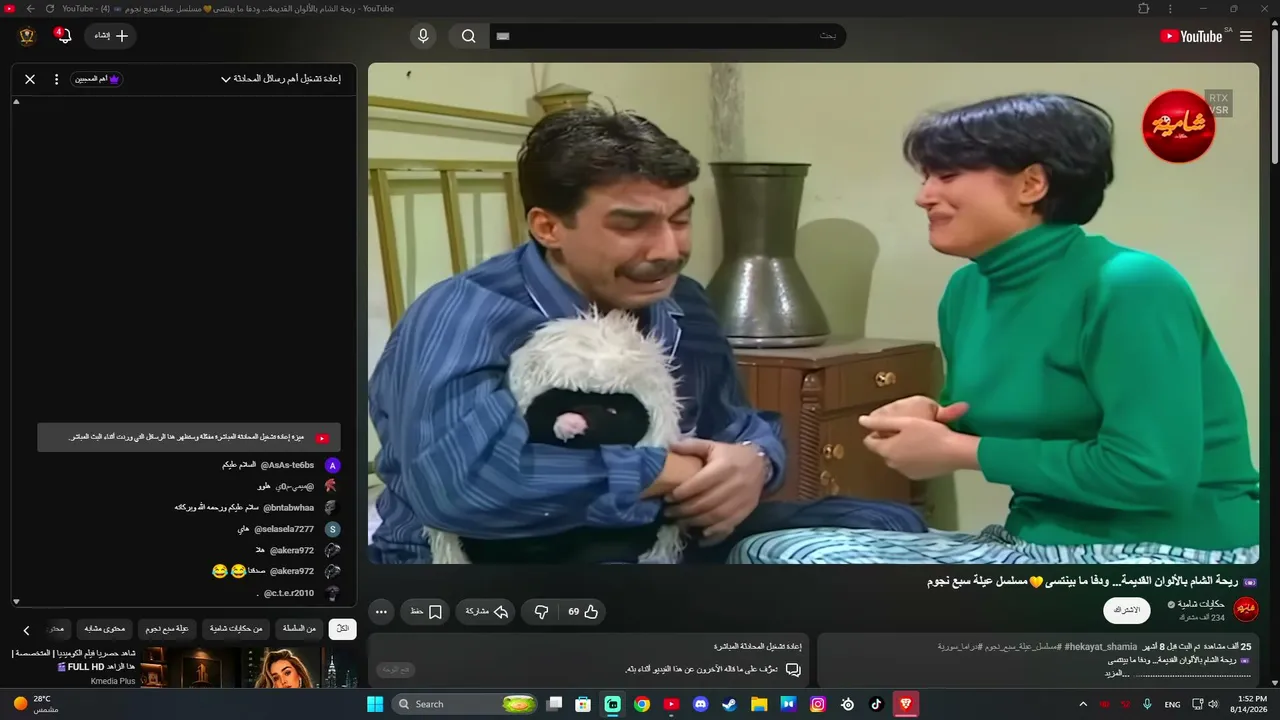Click the Create (إنشاء) button
This screenshot has width=1280, height=720.
click(111, 36)
